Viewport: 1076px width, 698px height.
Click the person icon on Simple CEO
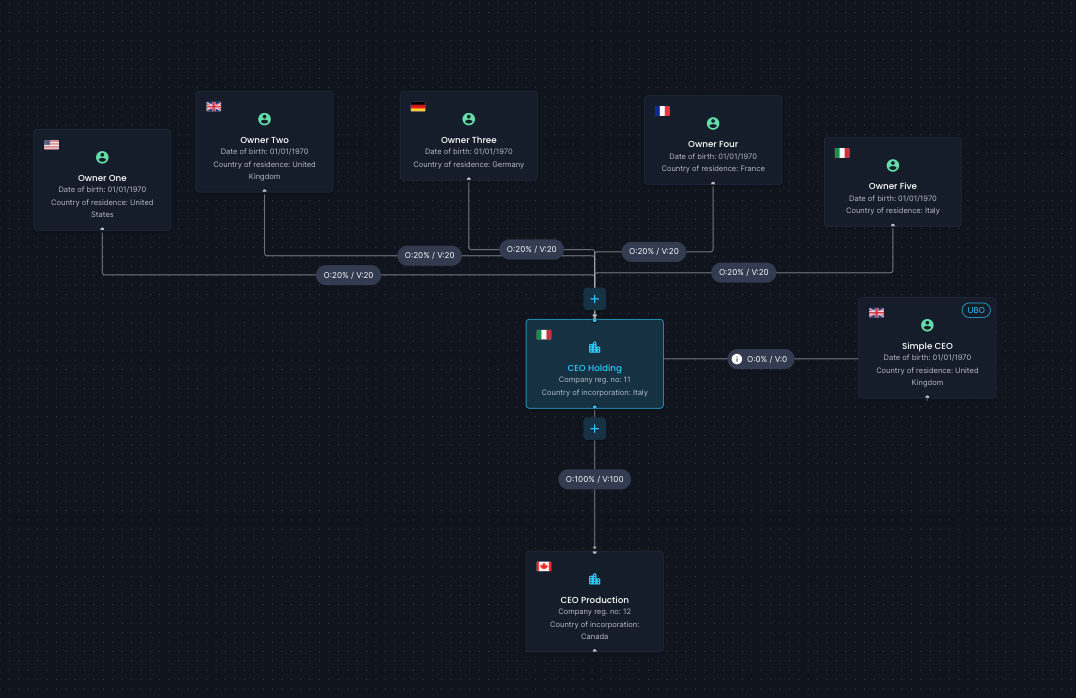[927, 325]
